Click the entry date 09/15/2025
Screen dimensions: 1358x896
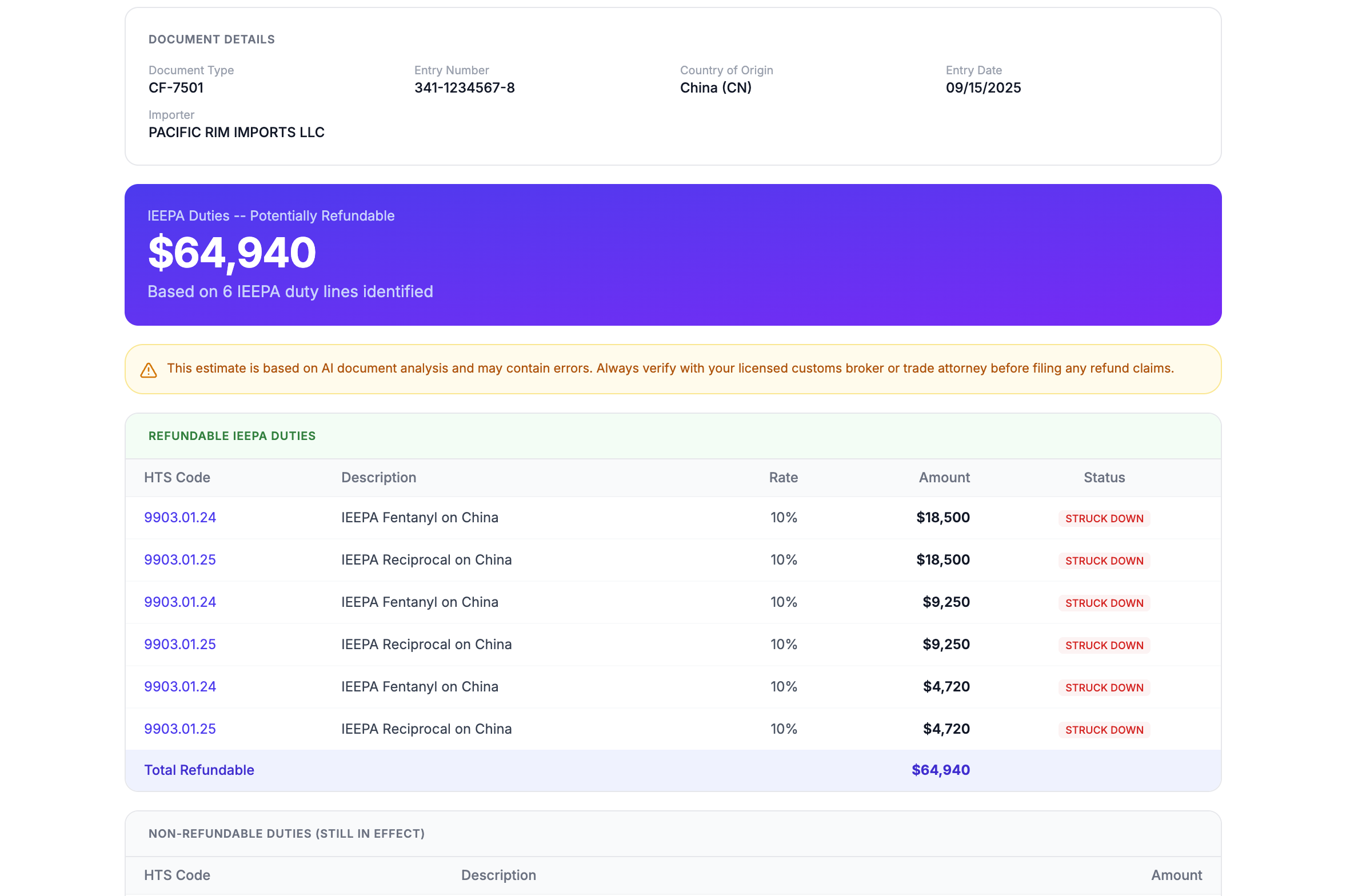(x=983, y=87)
